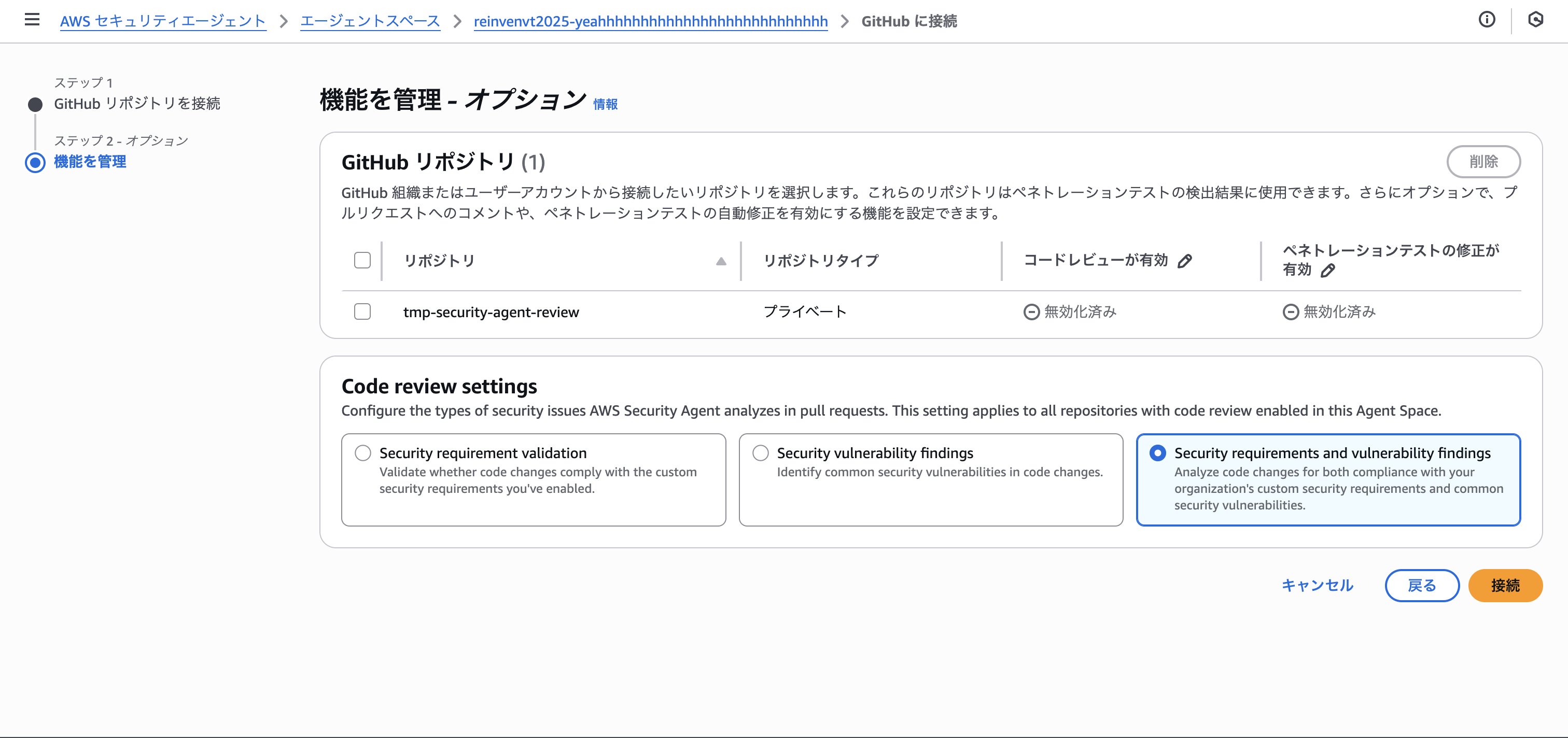Viewport: 1568px width, 738px height.
Task: Click the 戻る button
Action: coord(1421,585)
